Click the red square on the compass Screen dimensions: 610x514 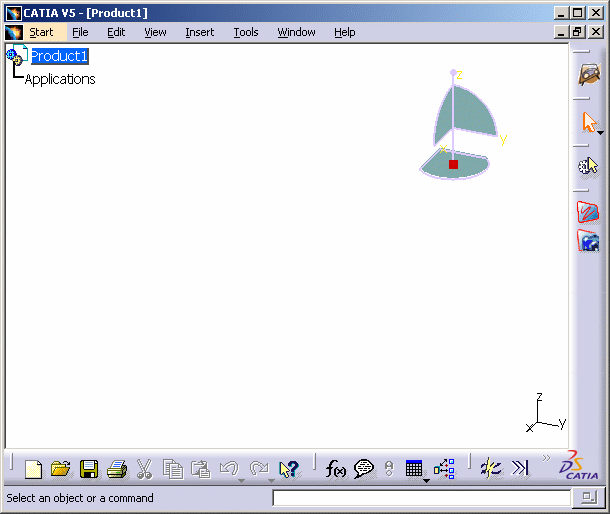453,164
